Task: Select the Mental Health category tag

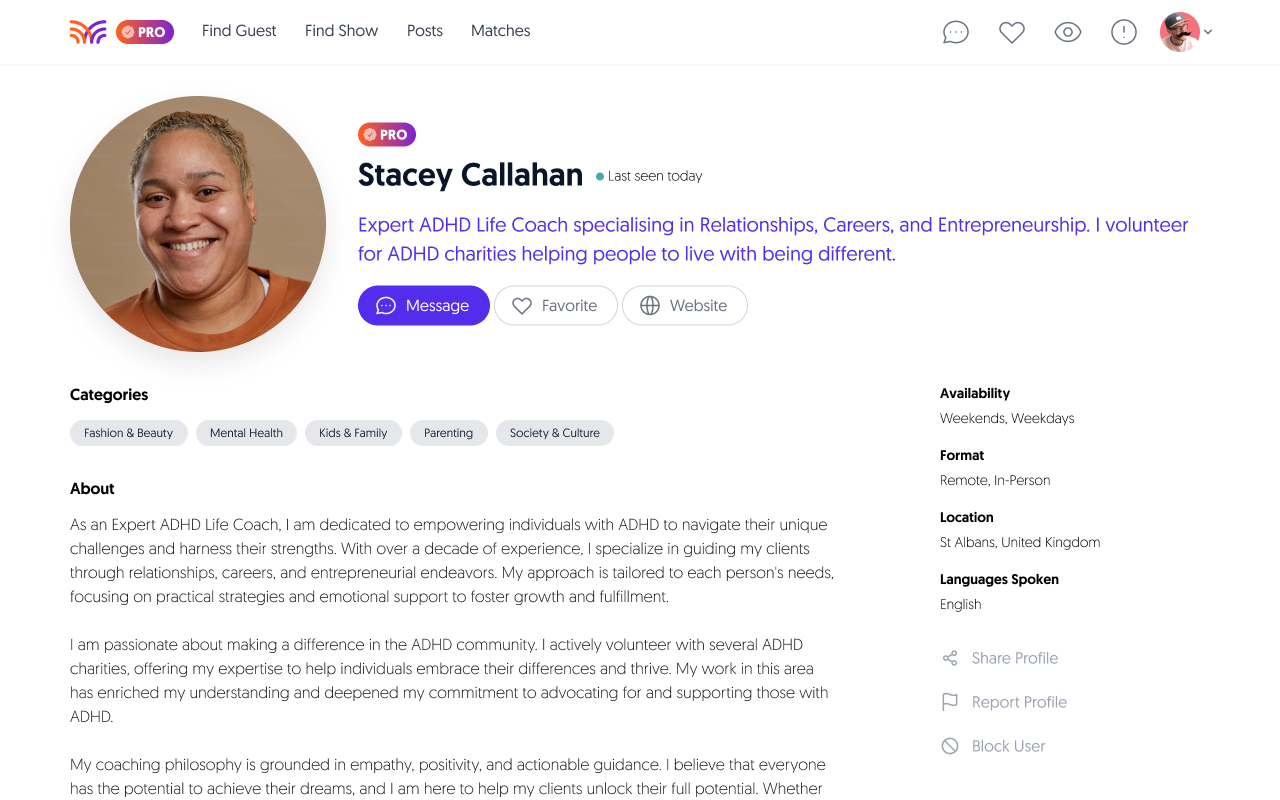Action: 246,433
